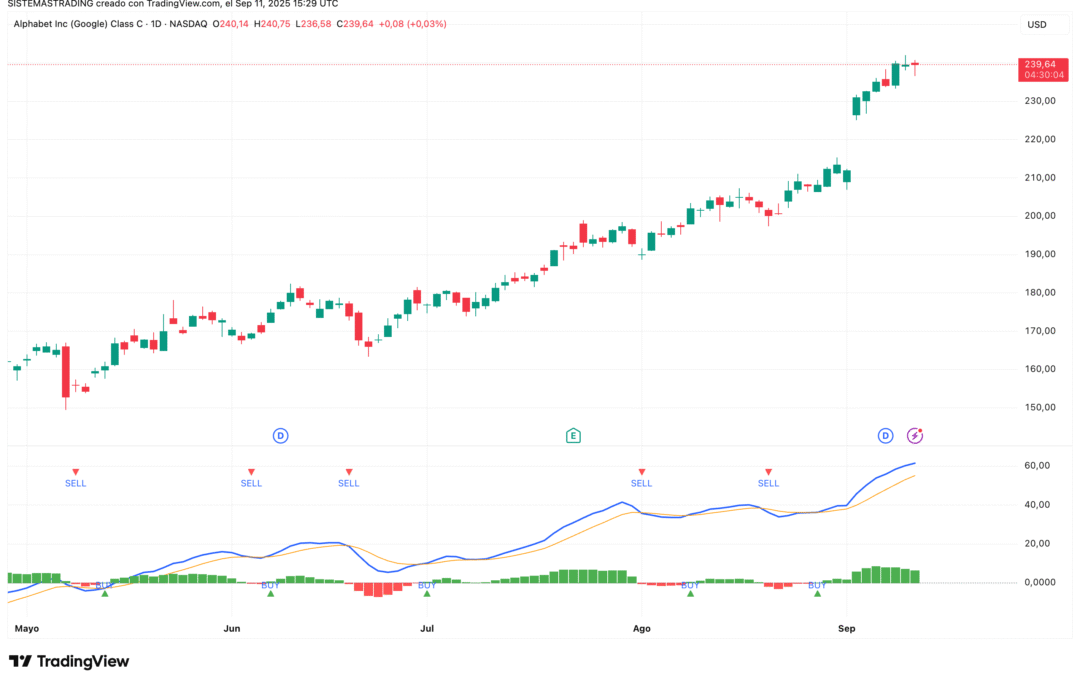Click the TradingView logo at bottom left

point(70,661)
